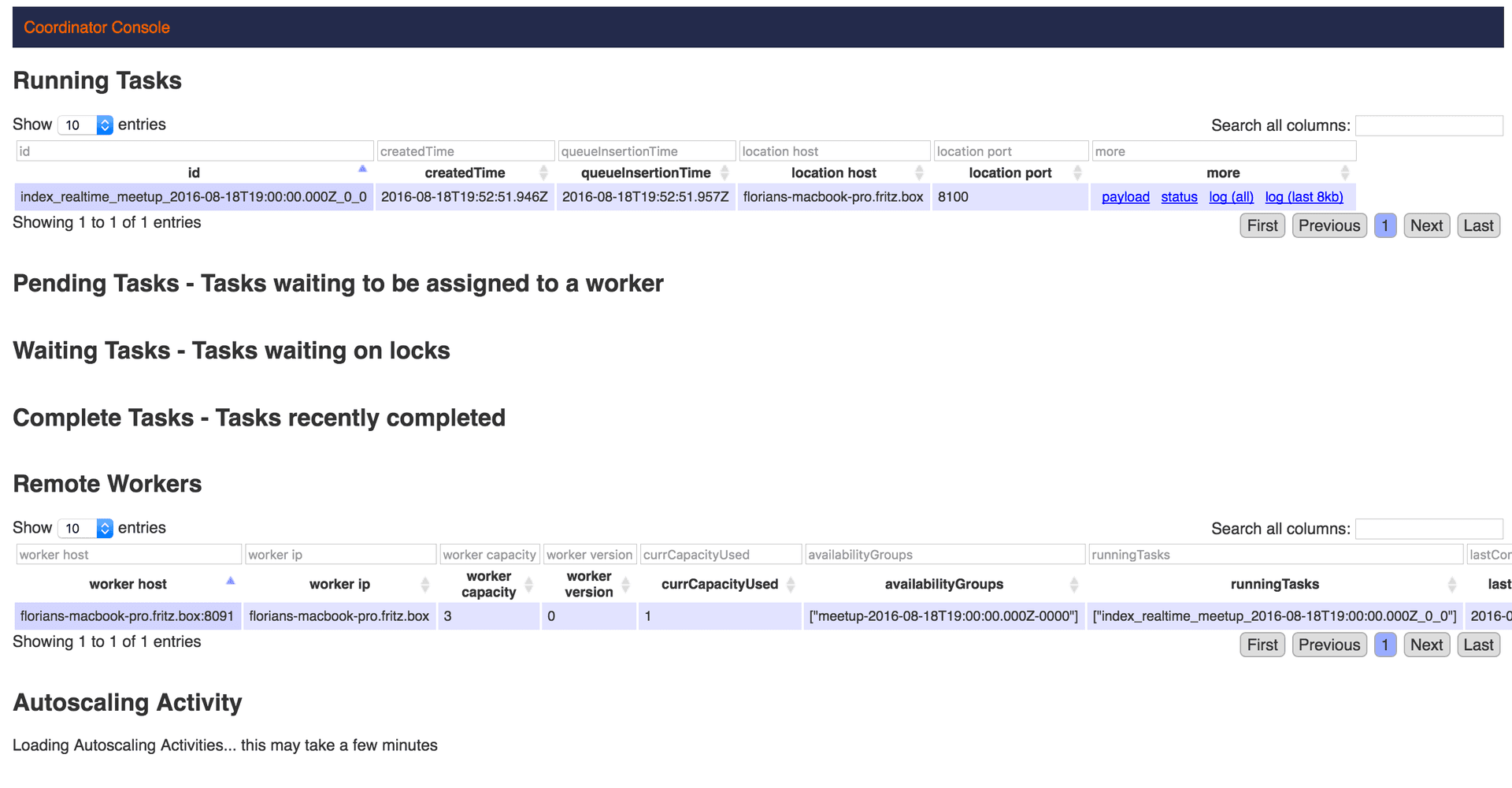Click Next in Running Tasks pagination
1512x788 pixels.
coord(1426,226)
